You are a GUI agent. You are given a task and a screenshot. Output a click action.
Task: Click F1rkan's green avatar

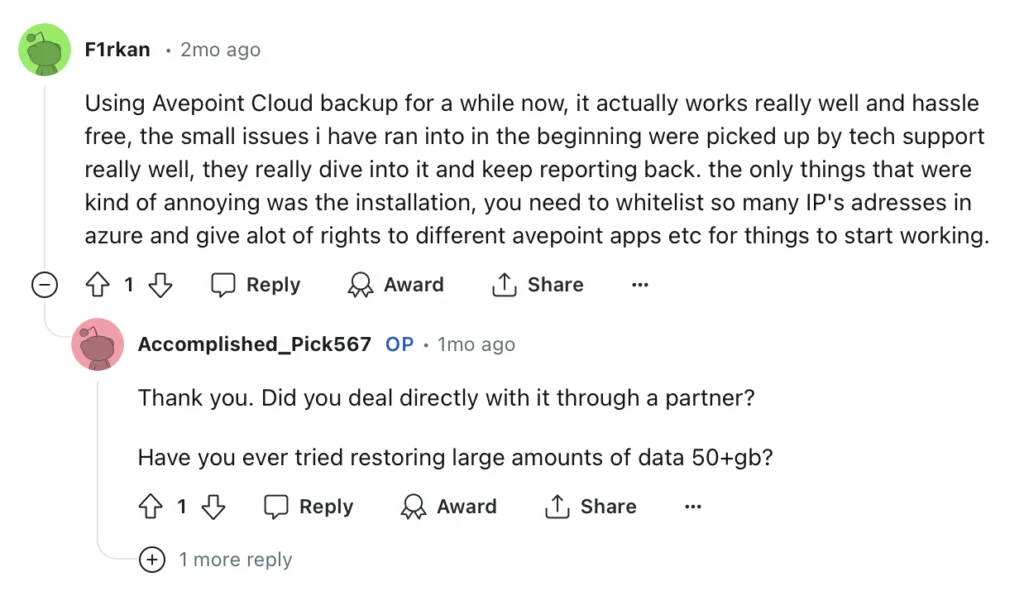coord(44,50)
